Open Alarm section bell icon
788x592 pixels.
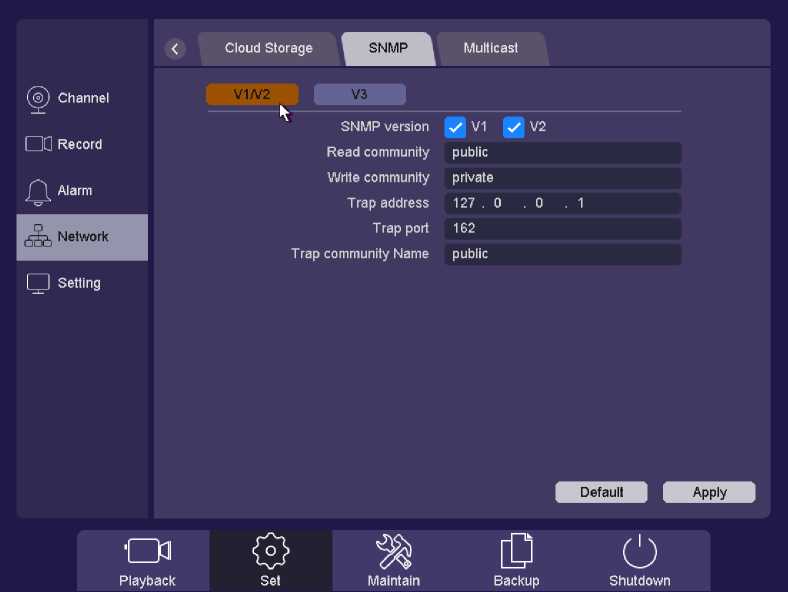39,191
